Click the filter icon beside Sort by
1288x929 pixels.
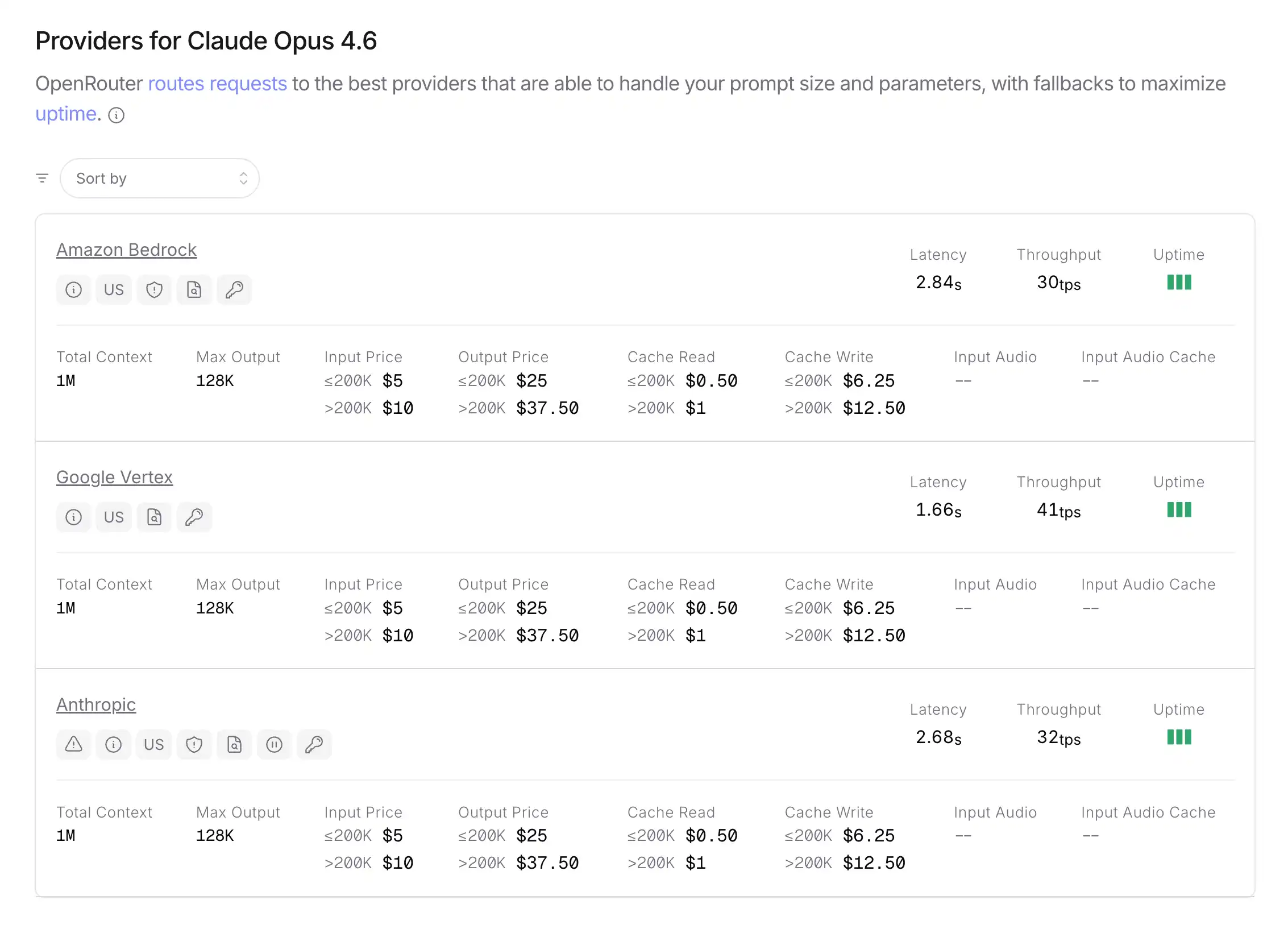pyautogui.click(x=42, y=179)
